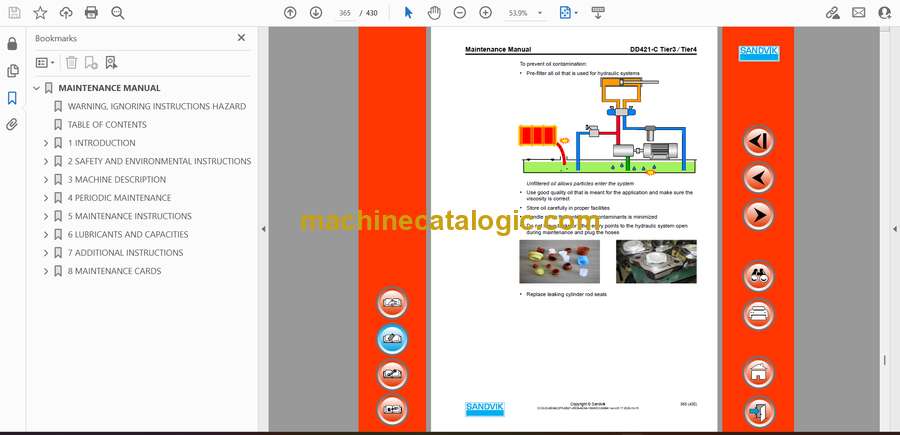This screenshot has height=435, width=900.
Task: Open the page thumbnails panel
Action: coord(12,71)
